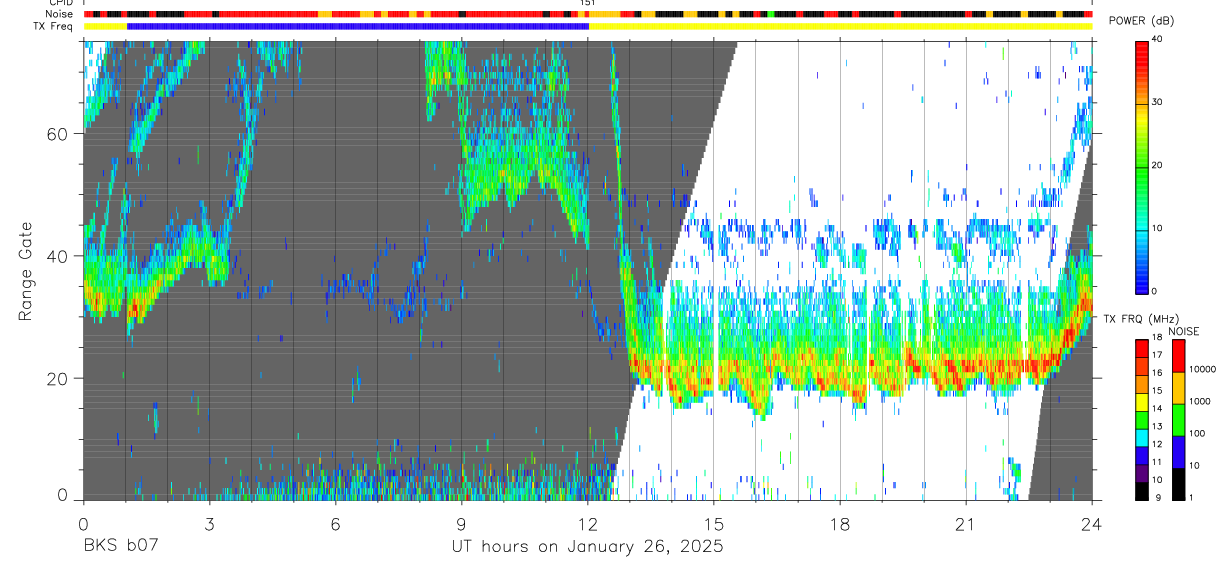Click the purple 10–11 MHz swatch in TX FRQ legend
The image size is (1228, 567).
pyautogui.click(x=1142, y=474)
